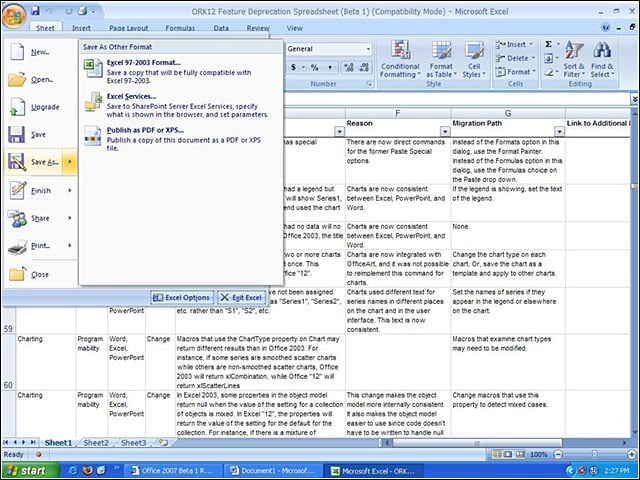Screen dimensions: 640x480
Task: Open the Reason column filter dropdown
Action: pos(445,131)
